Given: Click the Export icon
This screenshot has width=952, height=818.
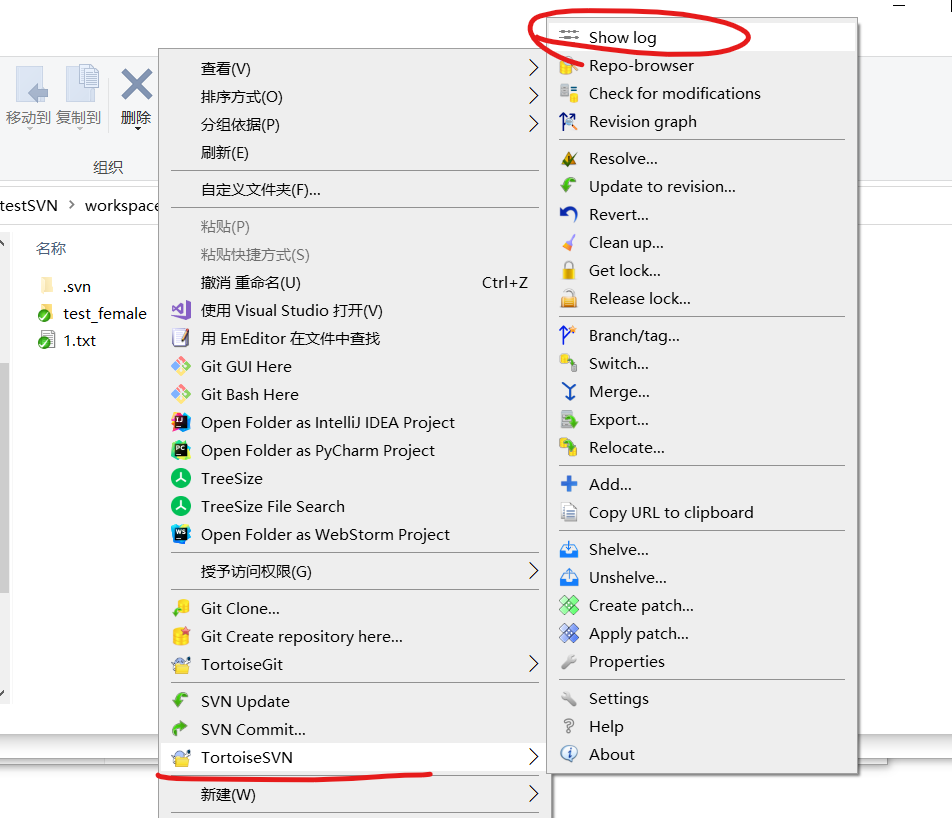Looking at the screenshot, I should pos(569,419).
